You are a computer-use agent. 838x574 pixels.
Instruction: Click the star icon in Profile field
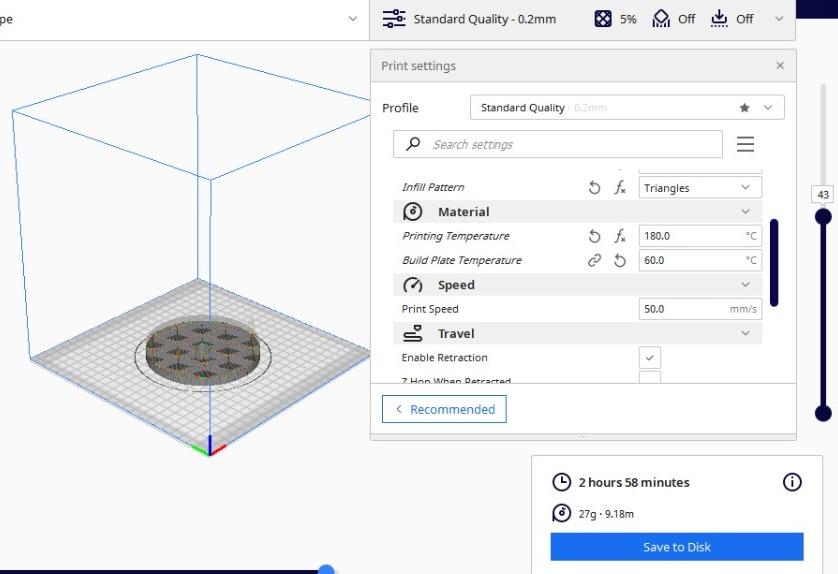point(744,107)
